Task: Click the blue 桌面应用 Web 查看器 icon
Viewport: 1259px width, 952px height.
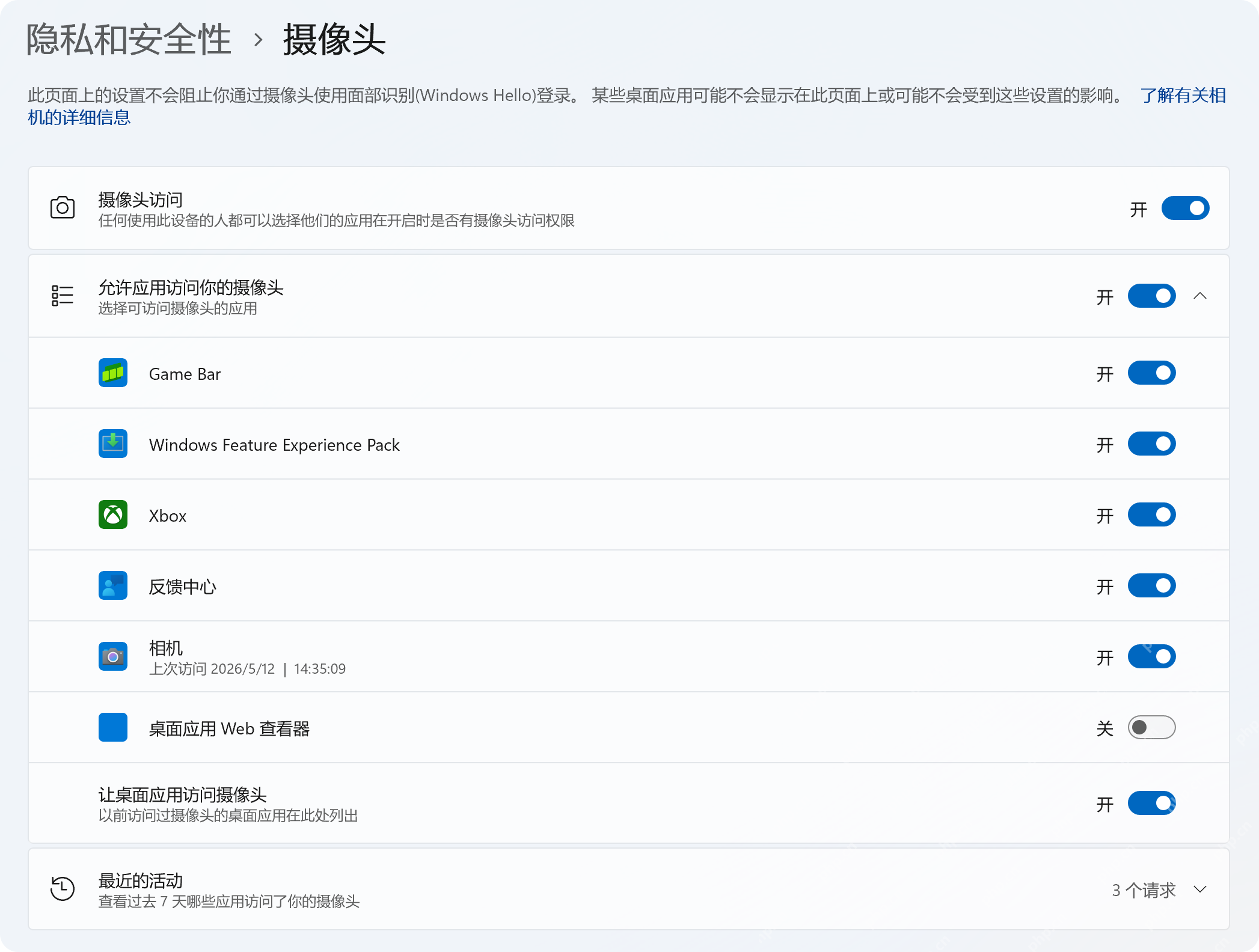Action: click(x=113, y=728)
